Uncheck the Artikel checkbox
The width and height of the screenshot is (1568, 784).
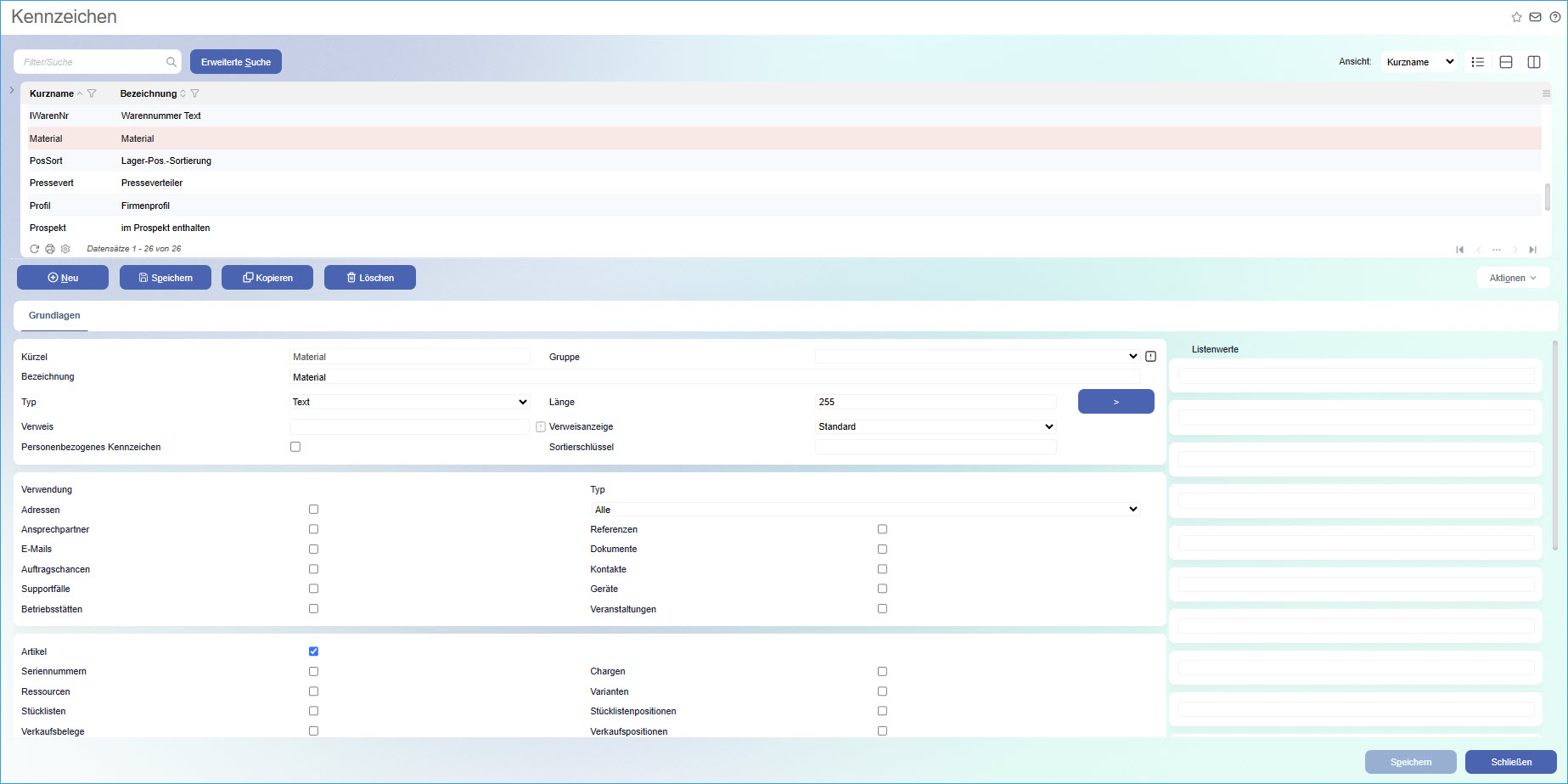(313, 651)
